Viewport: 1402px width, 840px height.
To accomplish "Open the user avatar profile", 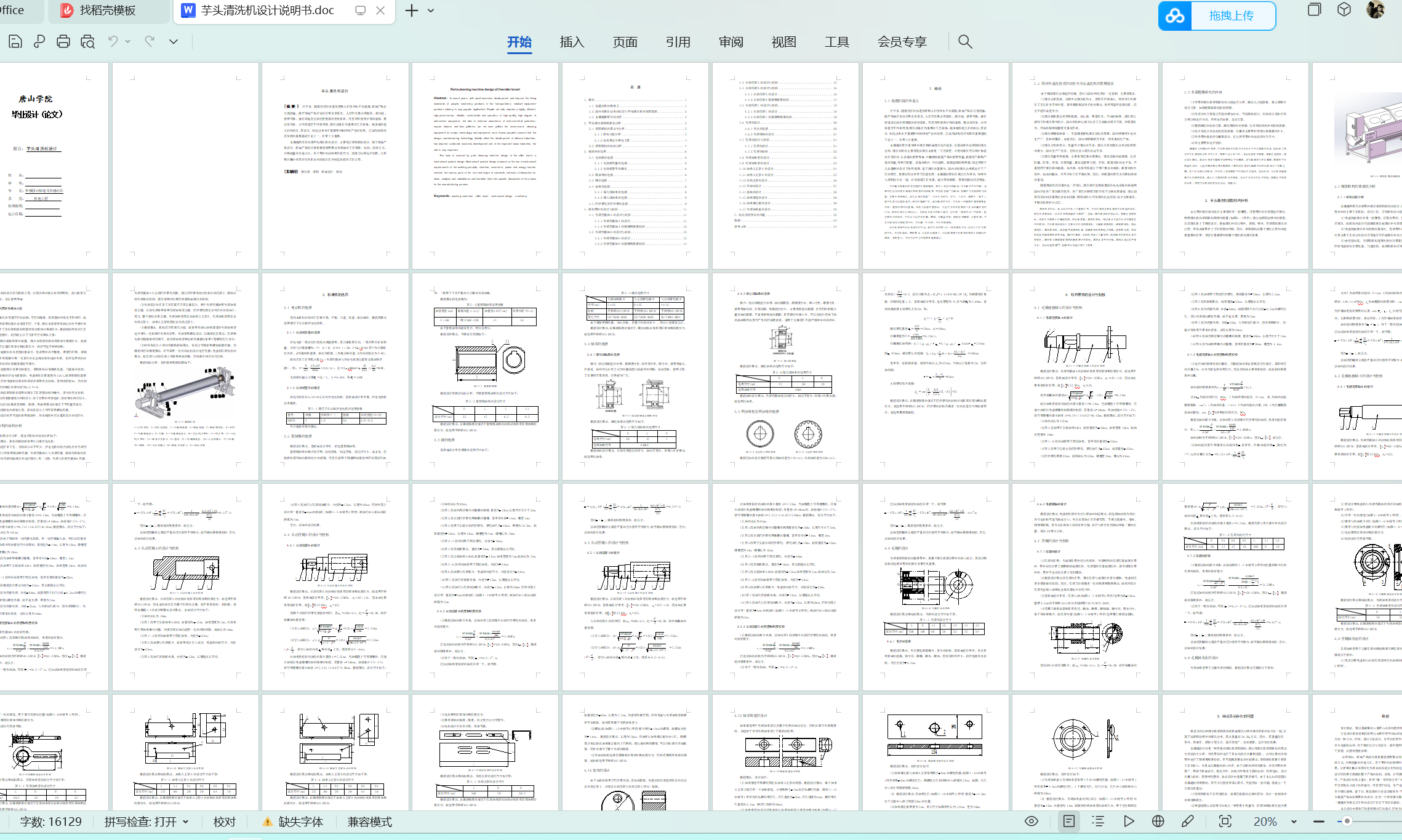I will pyautogui.click(x=1376, y=10).
